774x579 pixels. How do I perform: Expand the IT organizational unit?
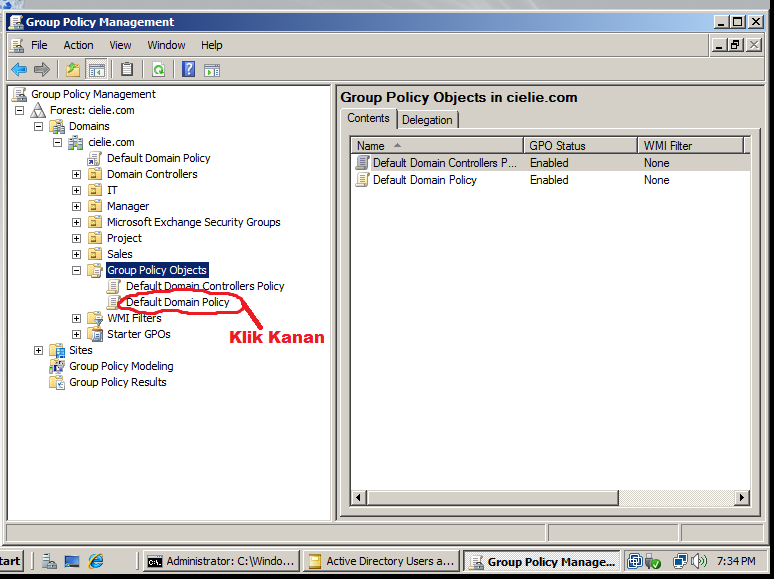coord(77,191)
